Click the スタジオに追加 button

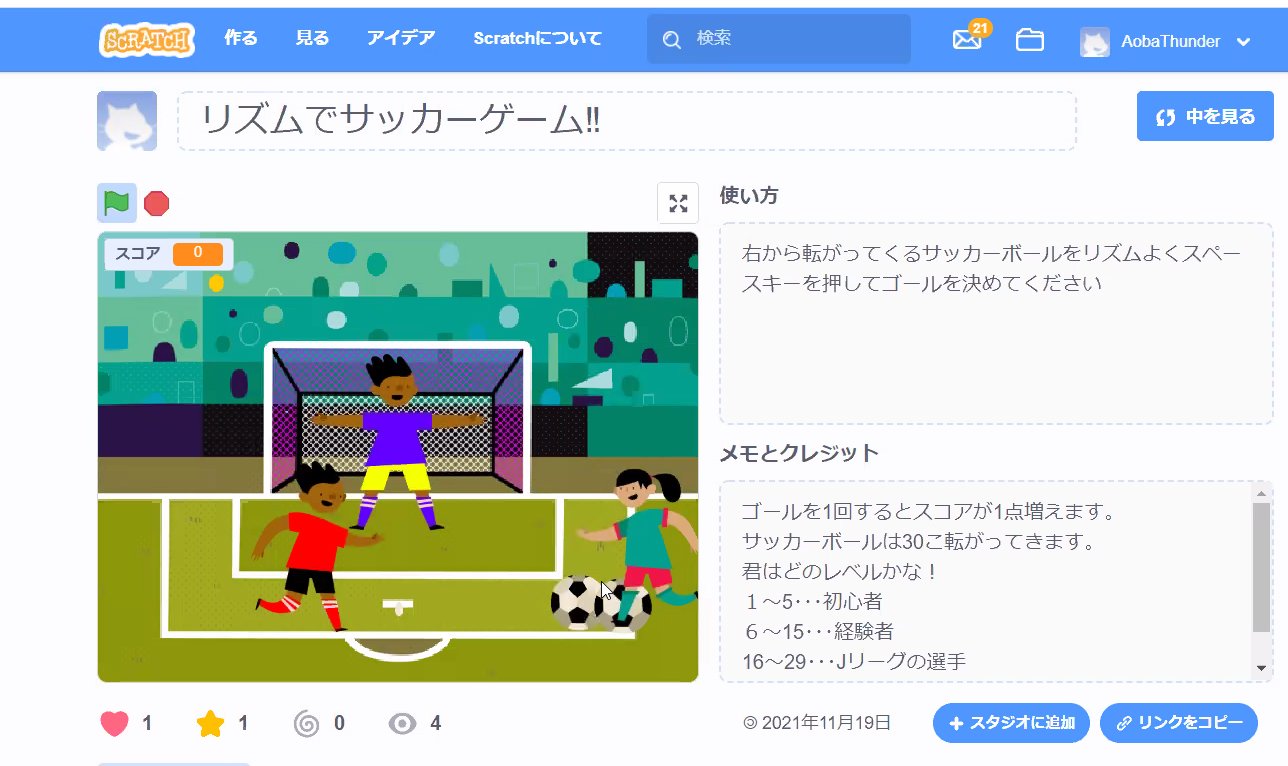pyautogui.click(x=1011, y=723)
